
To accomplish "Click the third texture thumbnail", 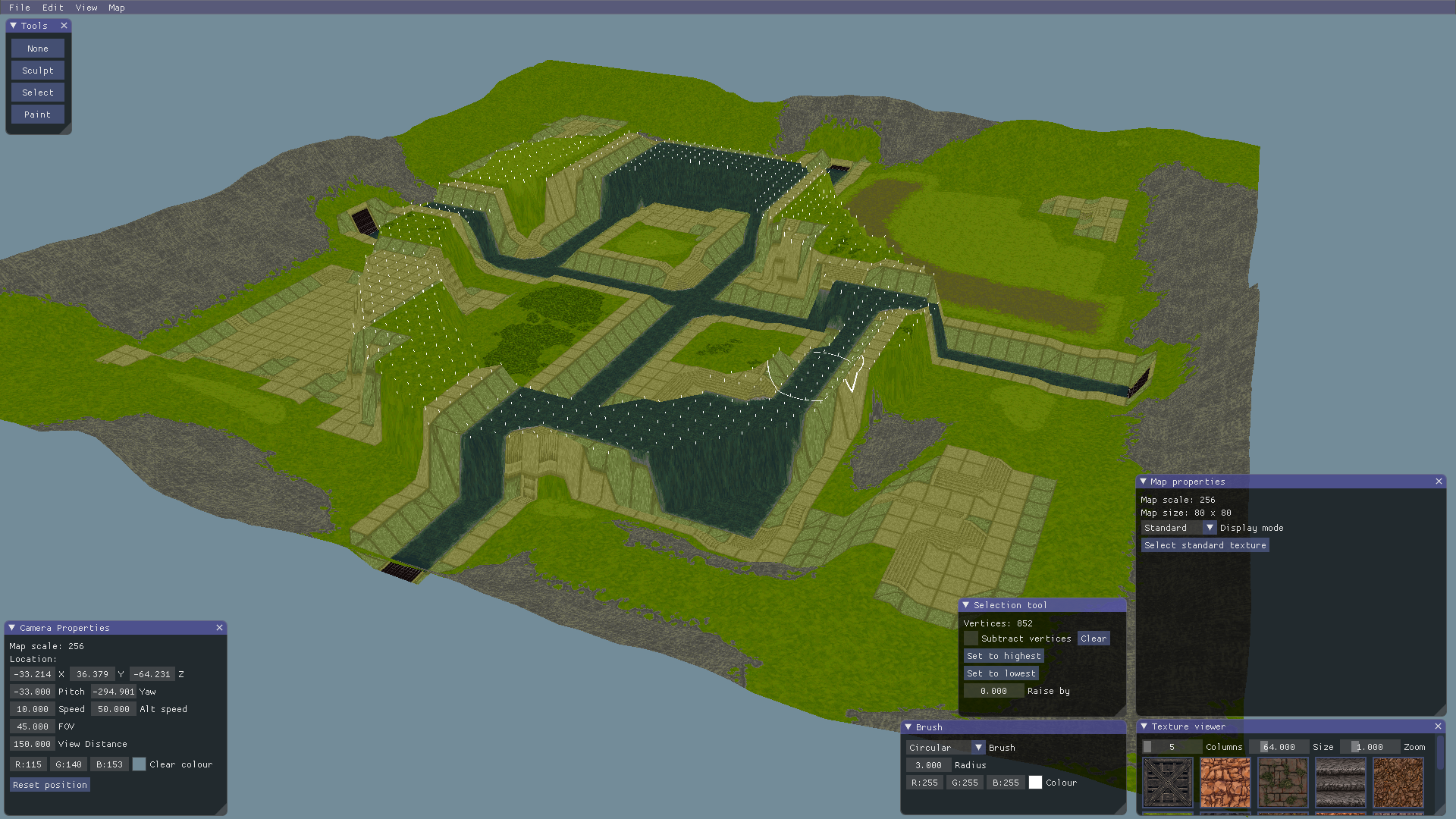I will (1283, 784).
